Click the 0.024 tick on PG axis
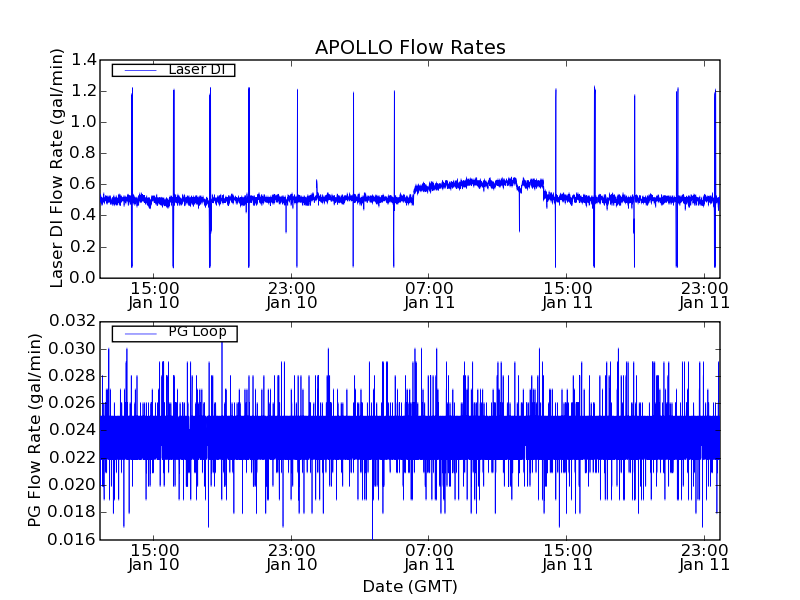800x600 pixels. tap(72, 430)
